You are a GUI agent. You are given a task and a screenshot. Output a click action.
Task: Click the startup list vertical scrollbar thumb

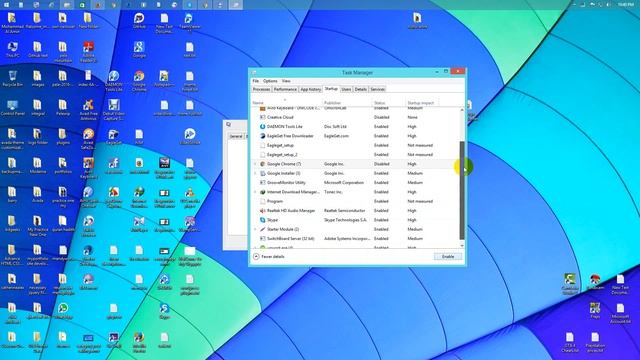pos(462,190)
